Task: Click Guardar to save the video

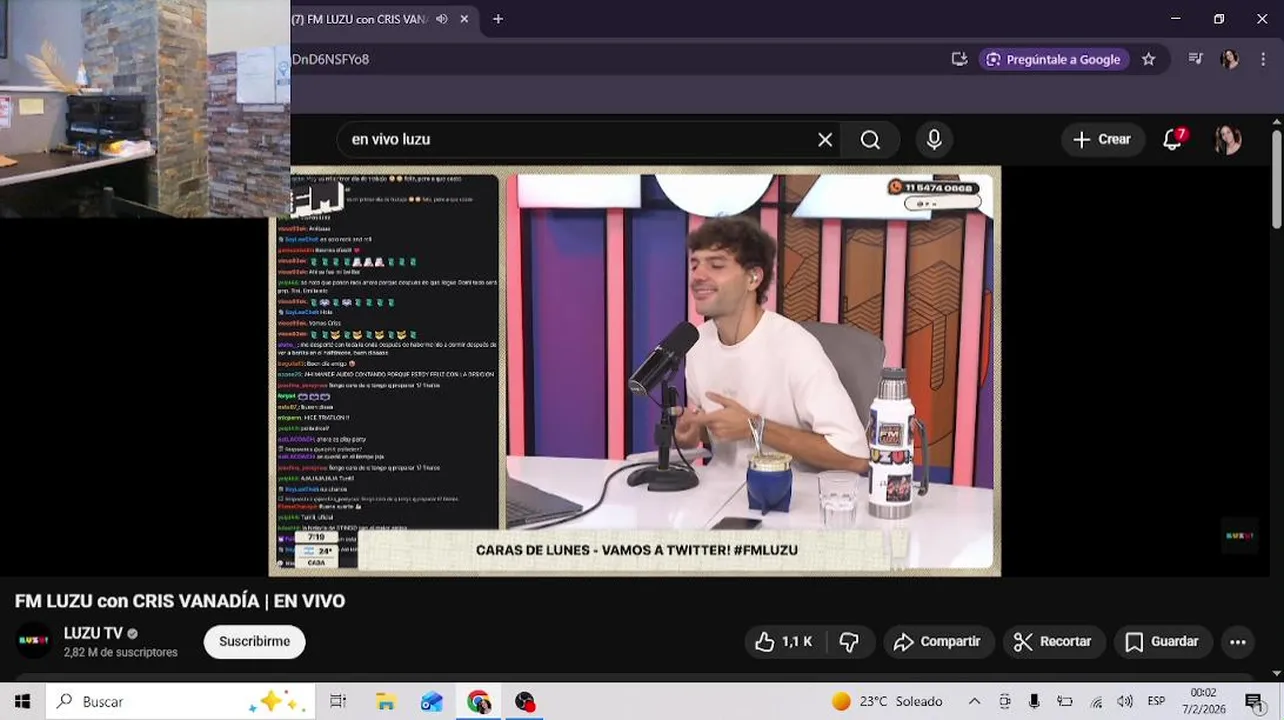Action: pos(1162,642)
